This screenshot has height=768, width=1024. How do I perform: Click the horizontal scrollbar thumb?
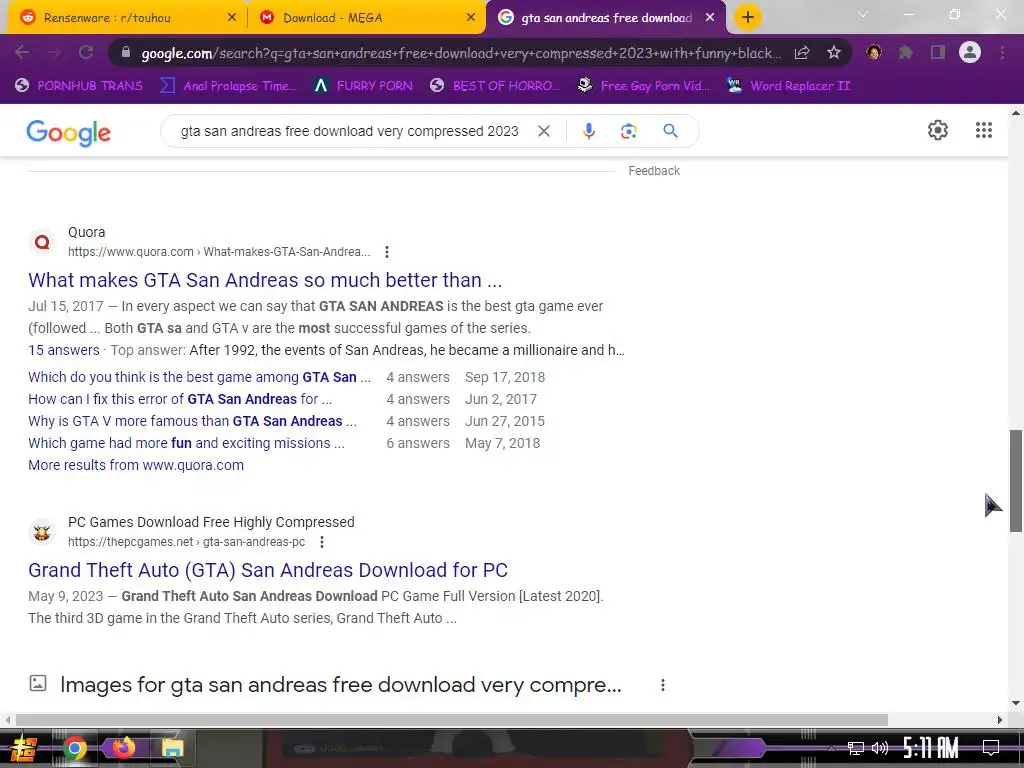pyautogui.click(x=451, y=720)
